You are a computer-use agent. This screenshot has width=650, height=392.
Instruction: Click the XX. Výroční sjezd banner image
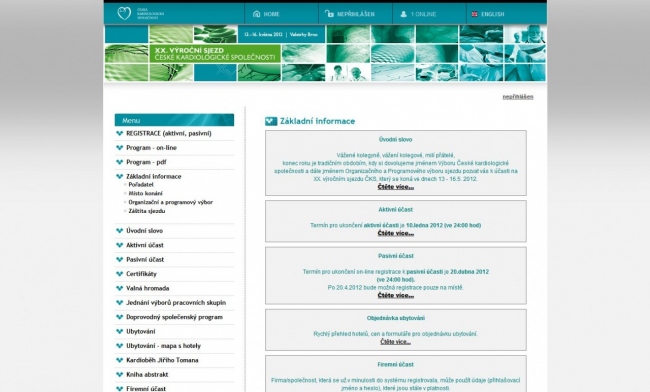point(325,53)
